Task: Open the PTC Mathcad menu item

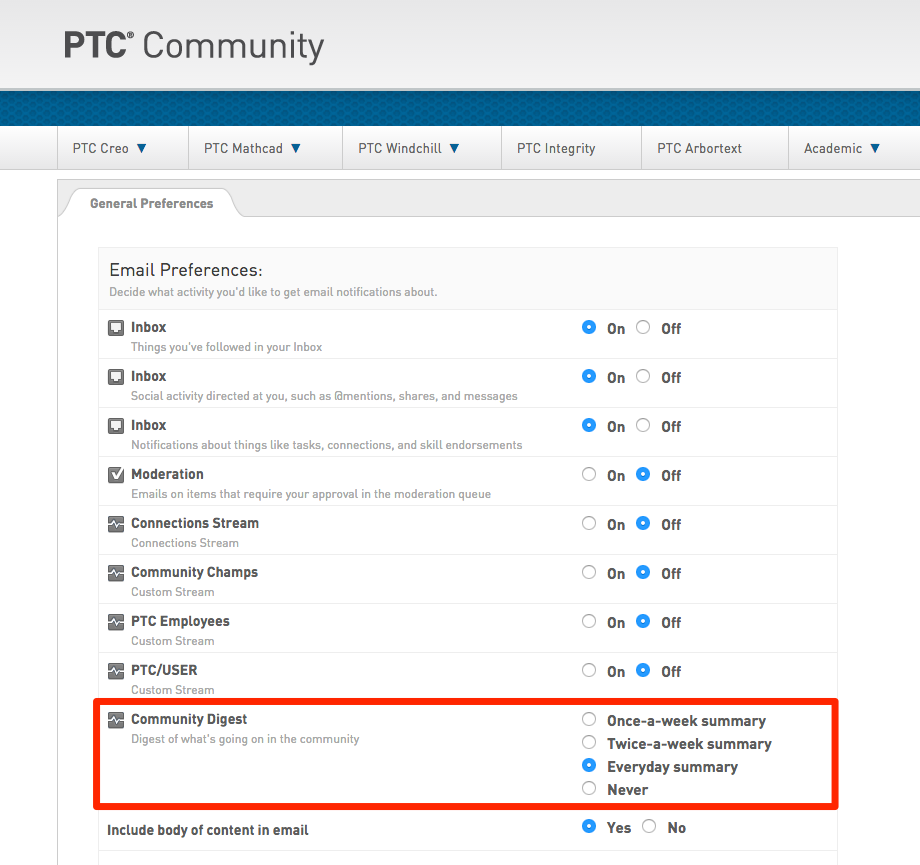Action: pyautogui.click(x=243, y=148)
